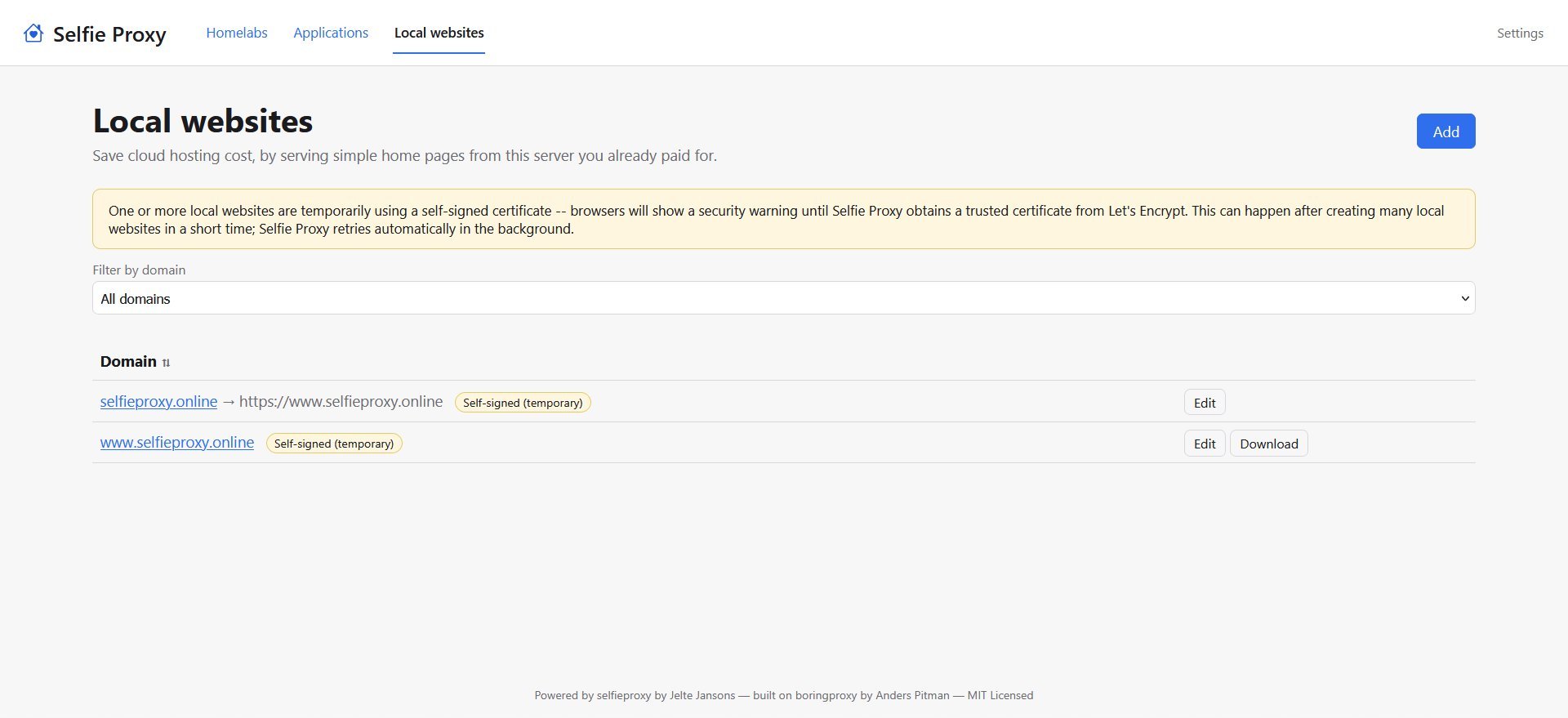Go to Settings in the top bar
This screenshot has width=1568, height=718.
click(1520, 33)
